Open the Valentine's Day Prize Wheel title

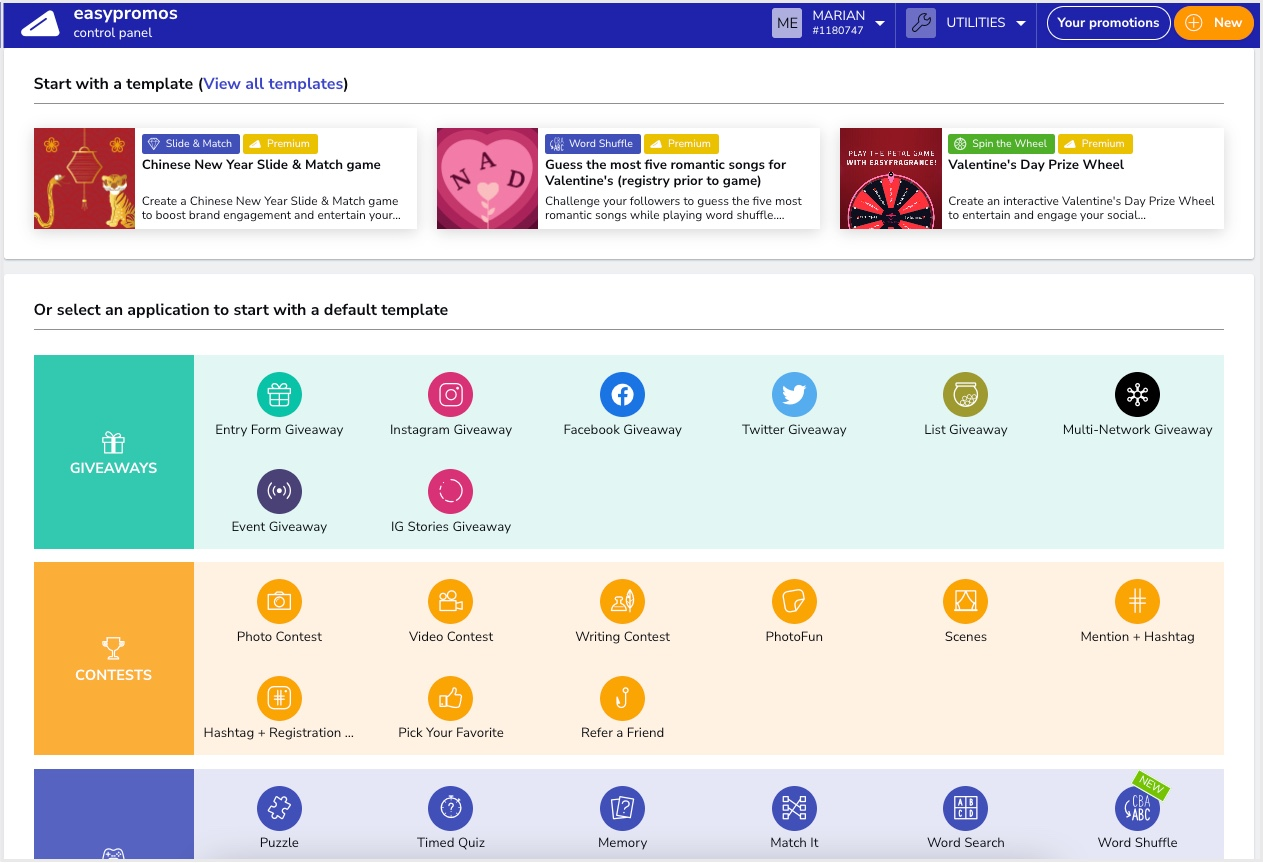(x=1036, y=165)
